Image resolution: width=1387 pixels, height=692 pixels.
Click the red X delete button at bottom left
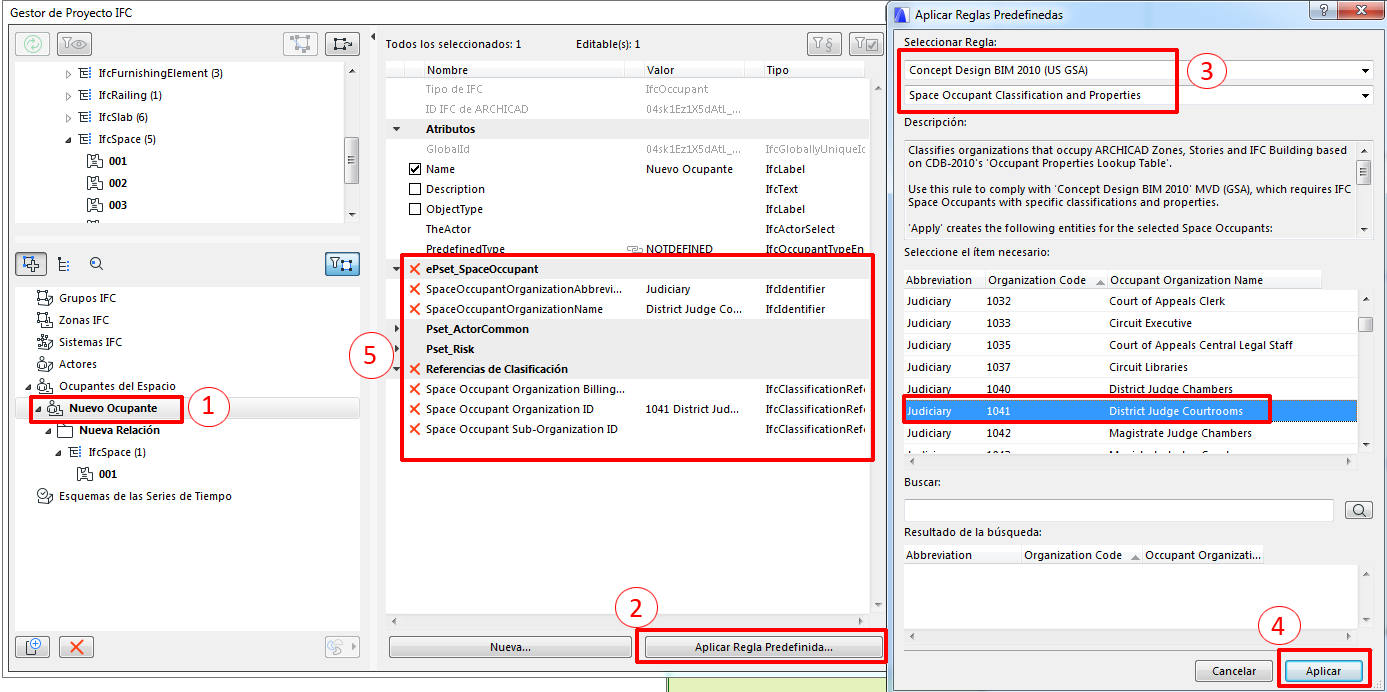coord(76,646)
